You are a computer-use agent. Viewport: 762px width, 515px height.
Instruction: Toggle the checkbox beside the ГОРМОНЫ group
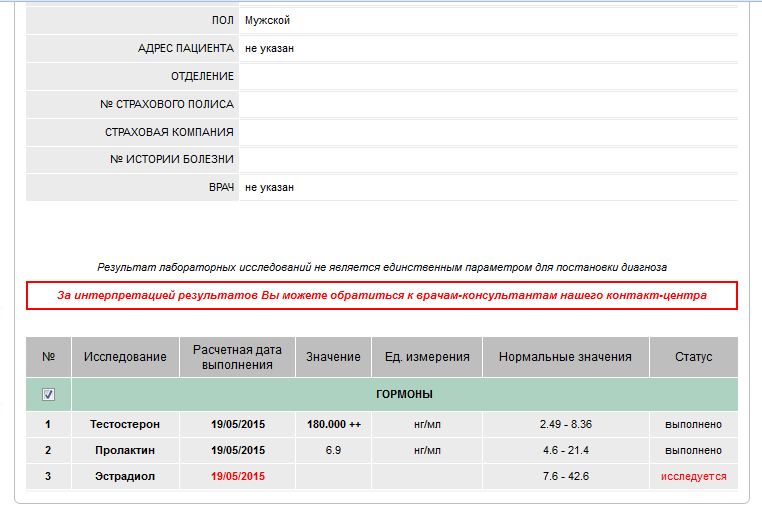(x=48, y=395)
